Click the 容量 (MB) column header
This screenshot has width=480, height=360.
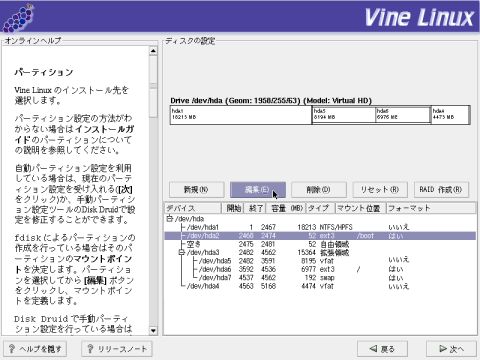pyautogui.click(x=286, y=208)
